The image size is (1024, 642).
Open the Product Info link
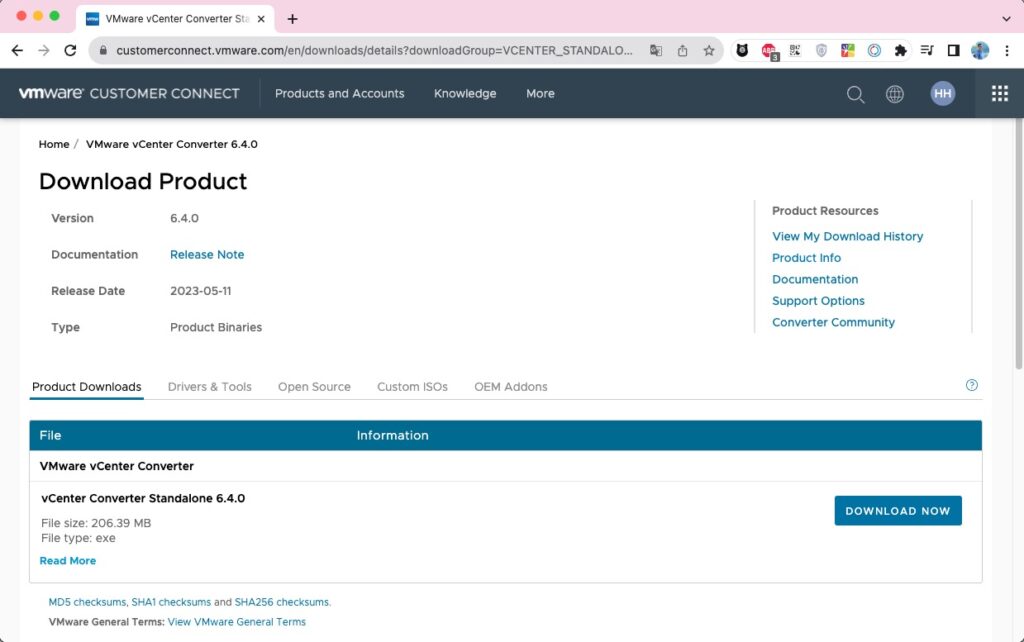pos(807,258)
